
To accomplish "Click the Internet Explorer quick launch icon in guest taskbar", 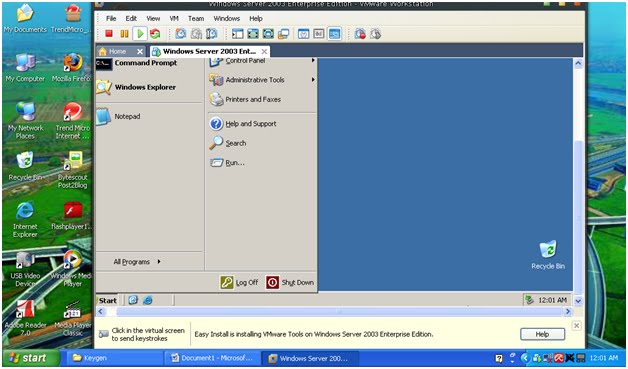I will click(147, 300).
